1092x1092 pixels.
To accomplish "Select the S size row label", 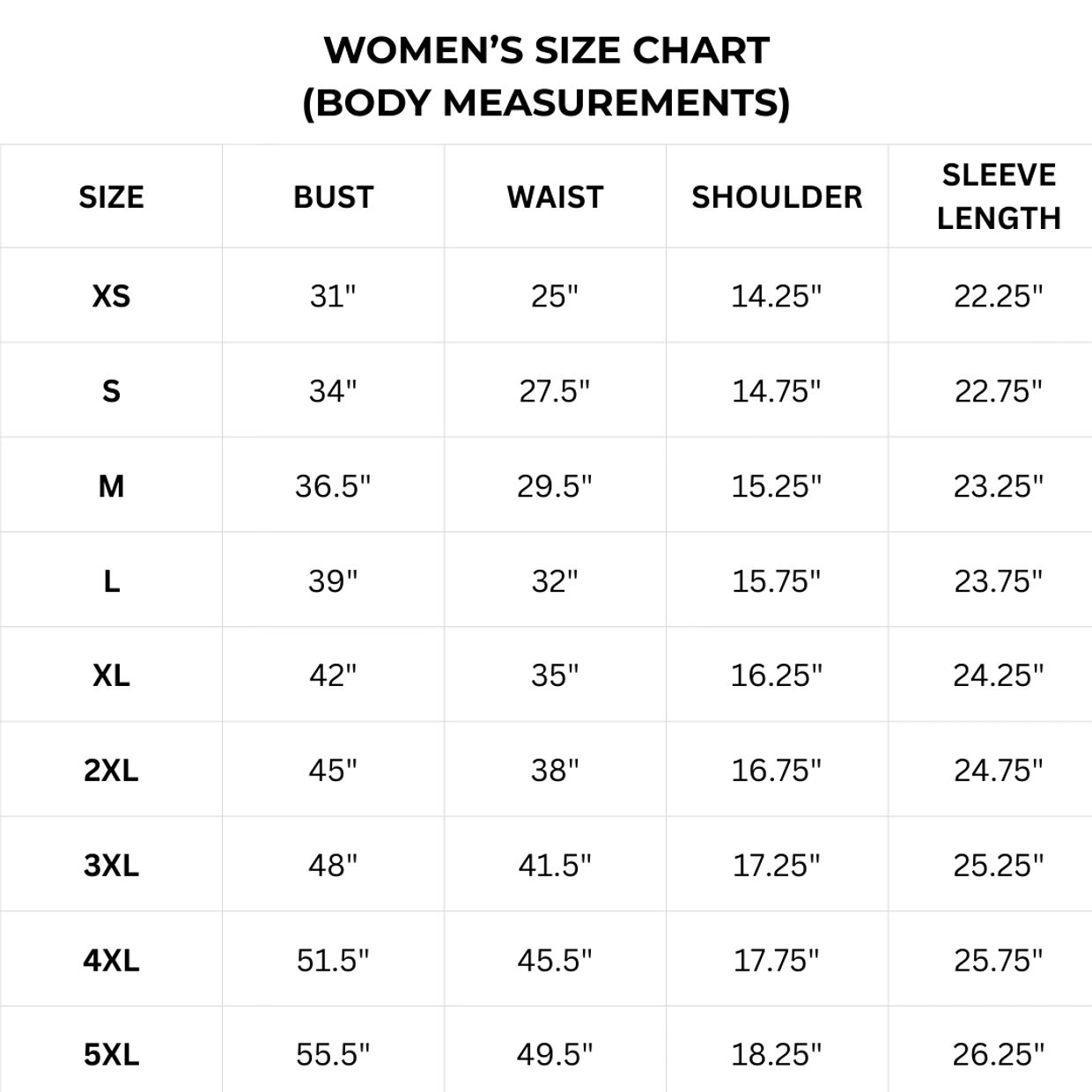I will pos(111,391).
